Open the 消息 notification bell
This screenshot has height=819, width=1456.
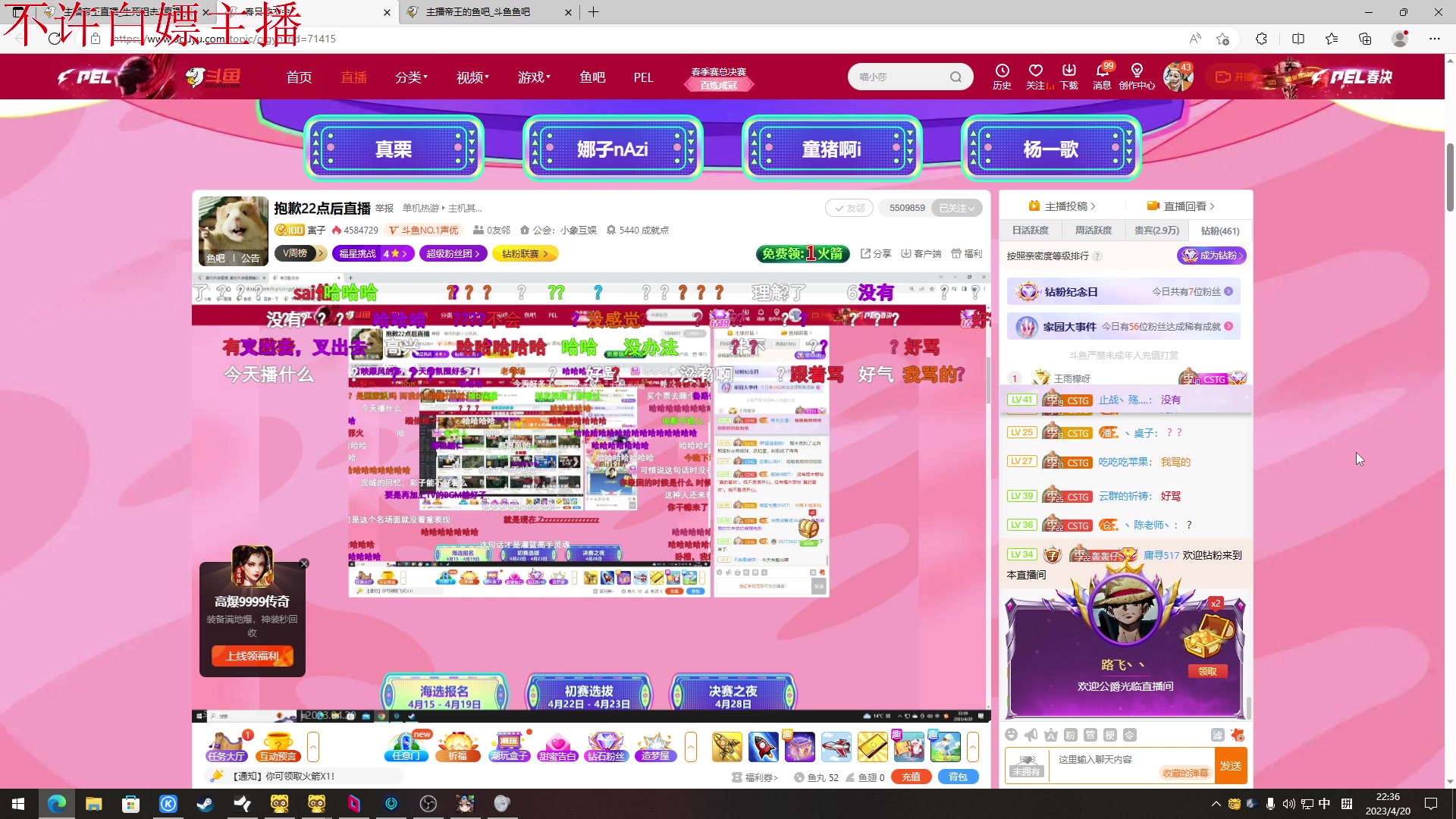tap(1103, 77)
